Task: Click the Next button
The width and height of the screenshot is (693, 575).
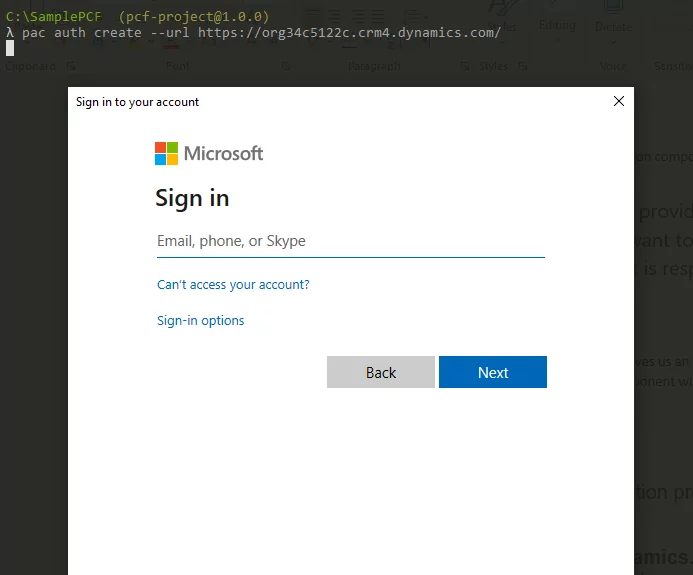Action: (x=493, y=372)
